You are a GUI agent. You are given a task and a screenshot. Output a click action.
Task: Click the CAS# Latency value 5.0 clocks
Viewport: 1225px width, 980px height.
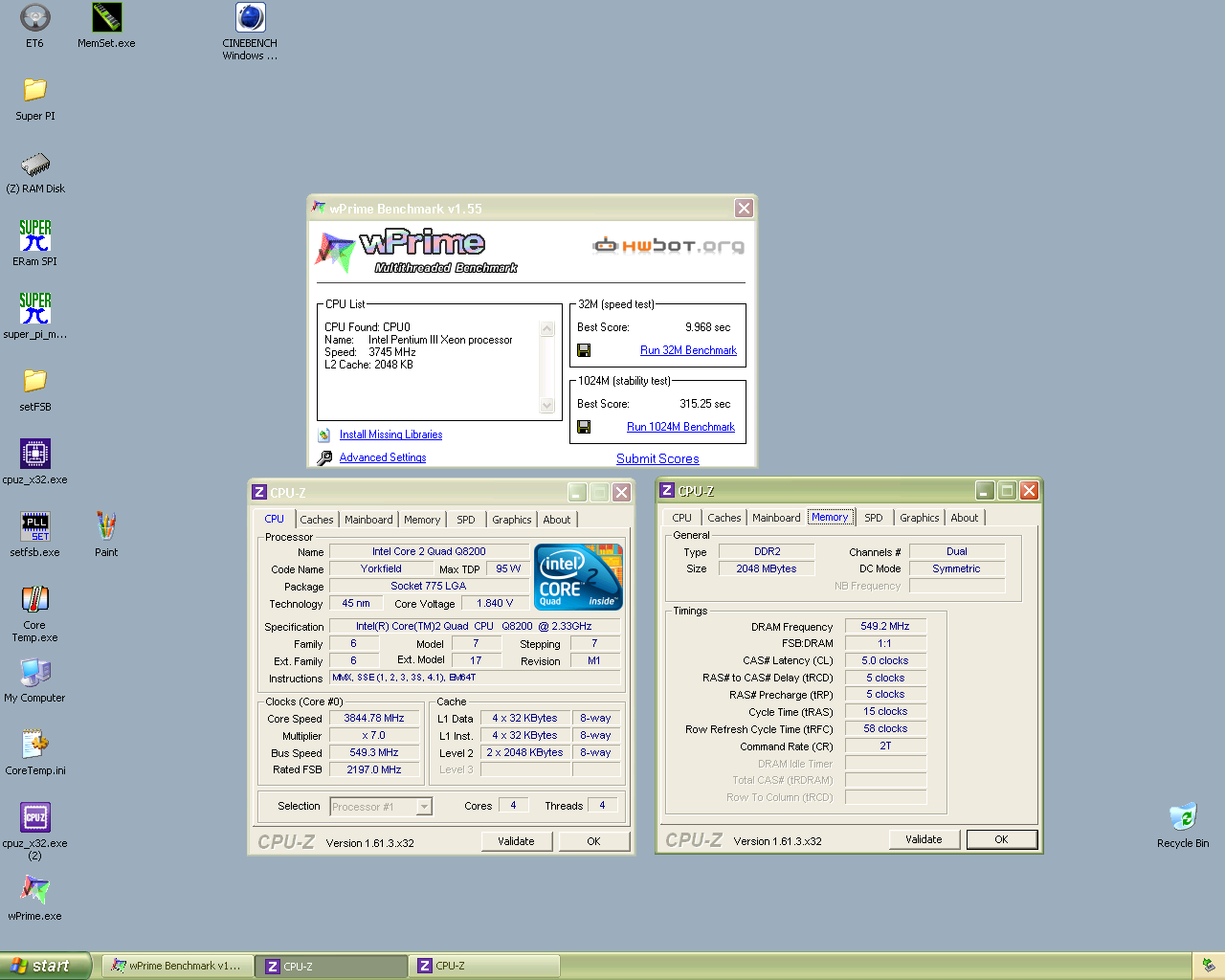pyautogui.click(x=885, y=660)
